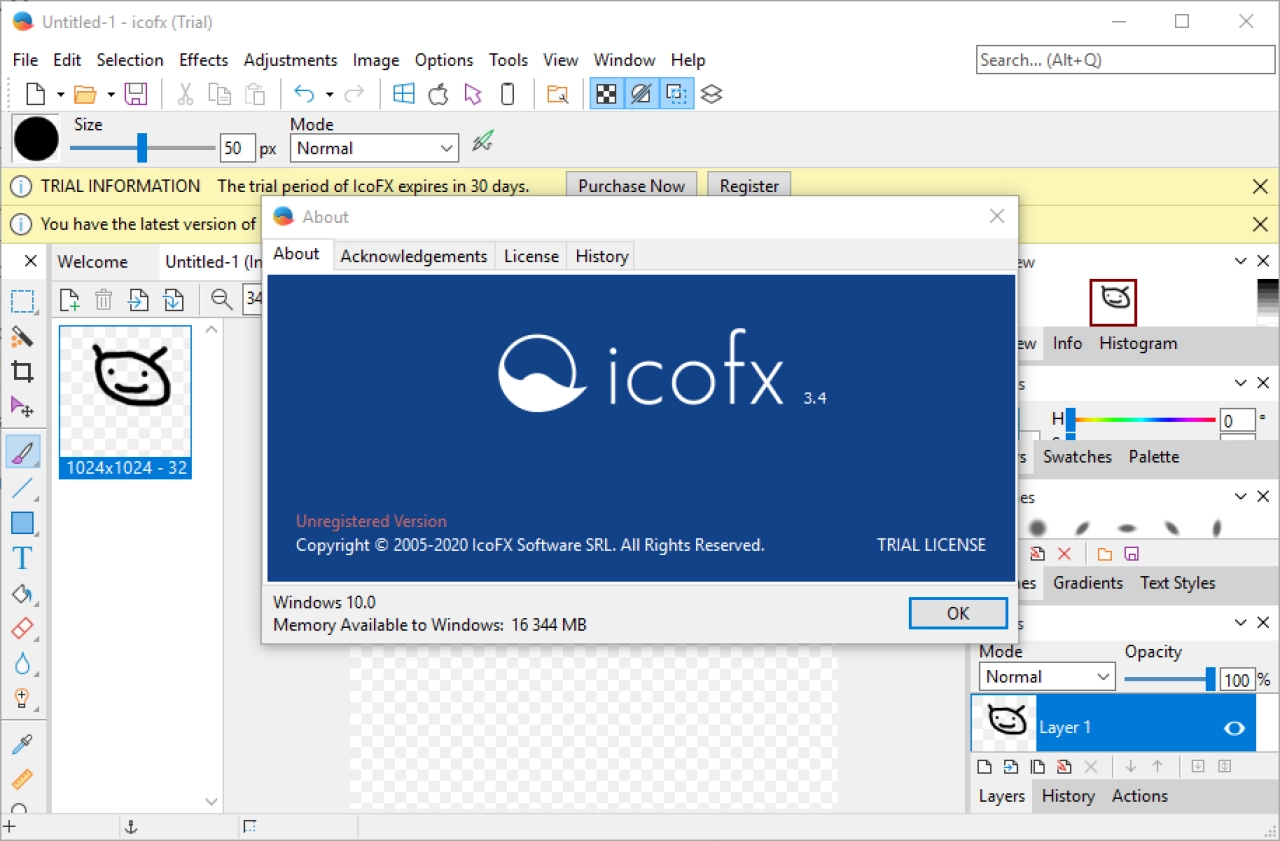Select the Move tool
This screenshot has width=1280, height=841.
(22, 407)
